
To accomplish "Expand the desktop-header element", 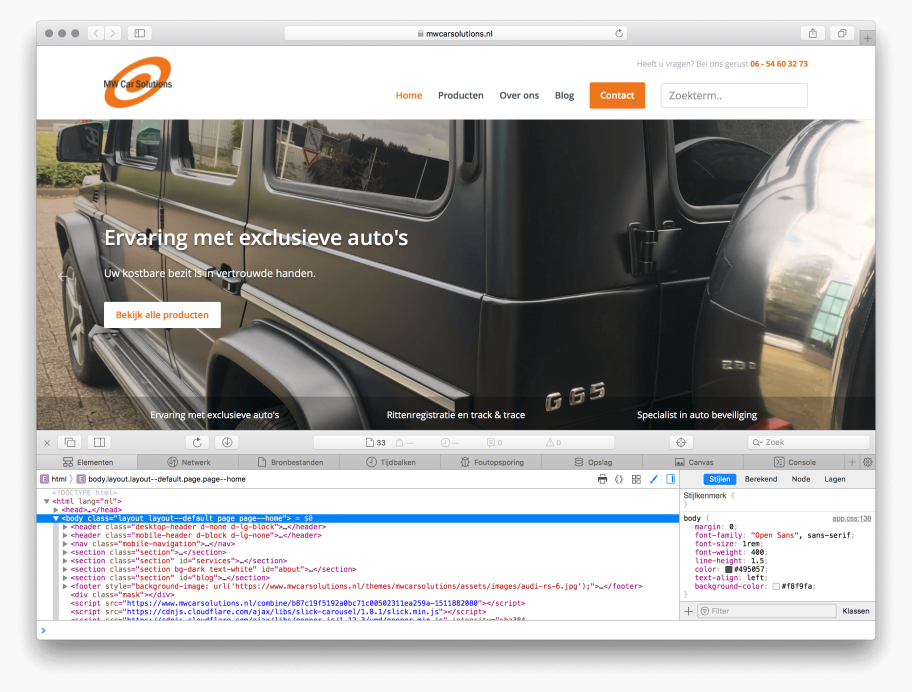I will (x=65, y=527).
